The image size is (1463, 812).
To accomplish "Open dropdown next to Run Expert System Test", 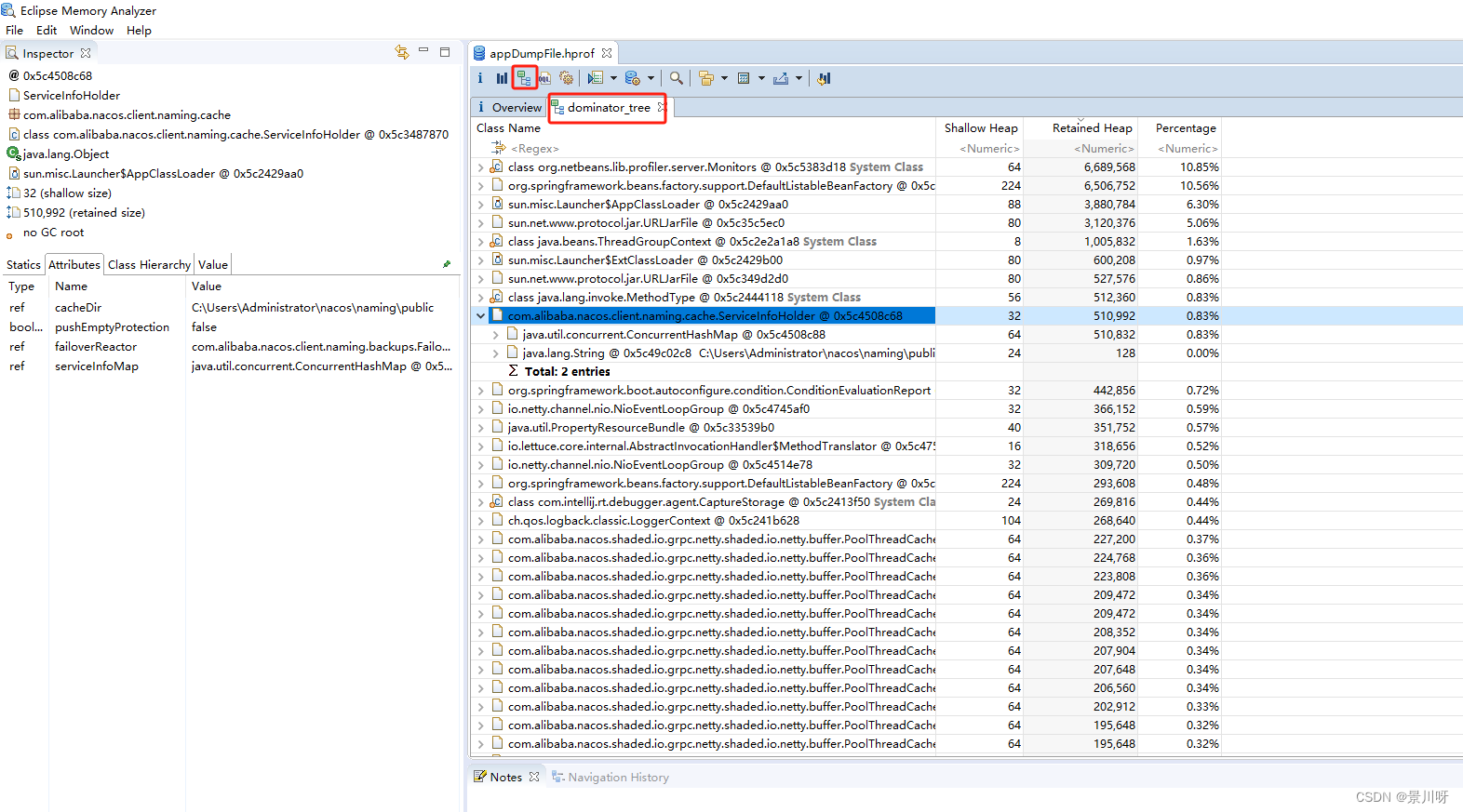I will click(613, 79).
